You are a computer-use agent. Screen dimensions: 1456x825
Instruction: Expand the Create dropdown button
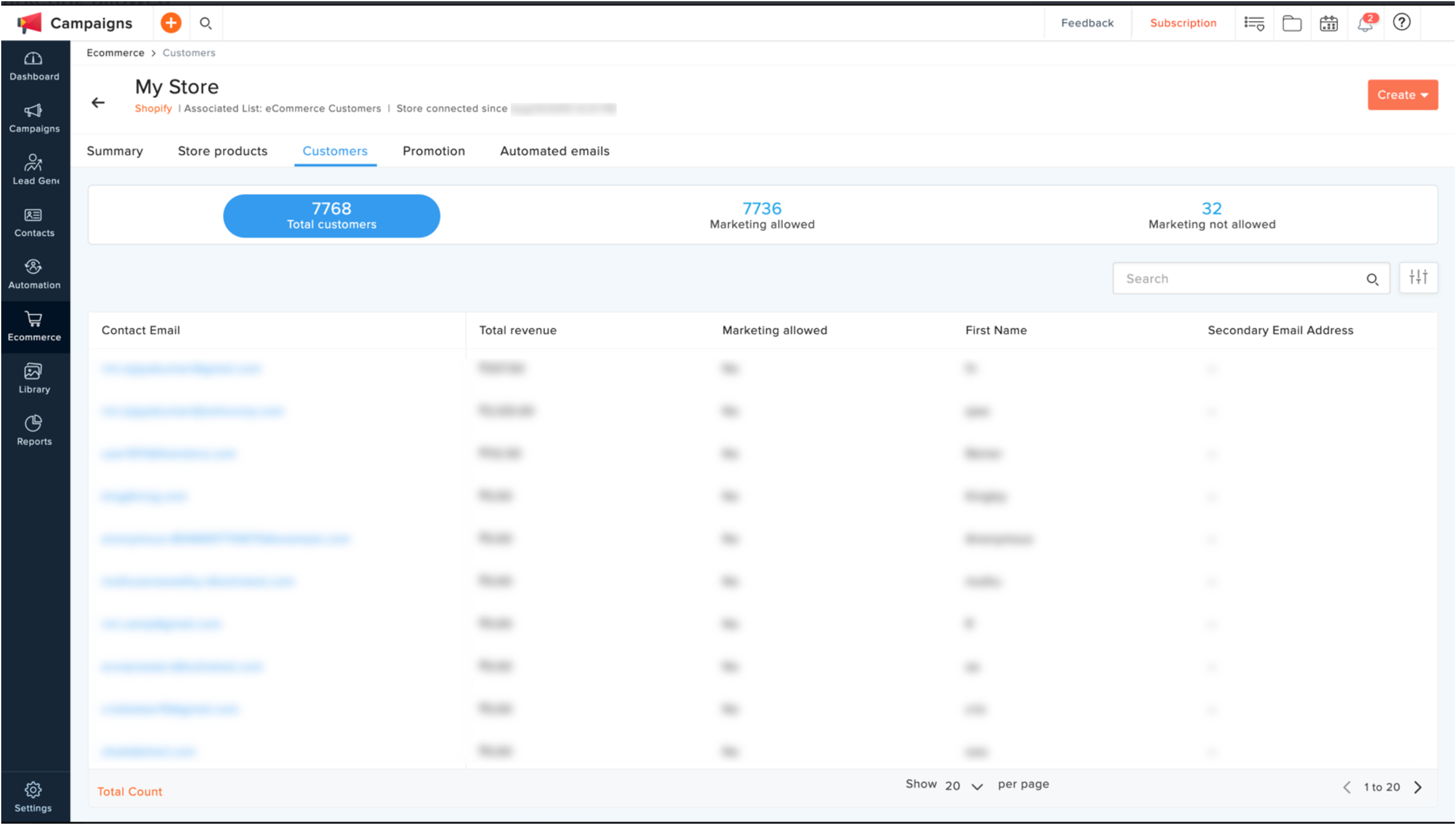(x=1402, y=95)
